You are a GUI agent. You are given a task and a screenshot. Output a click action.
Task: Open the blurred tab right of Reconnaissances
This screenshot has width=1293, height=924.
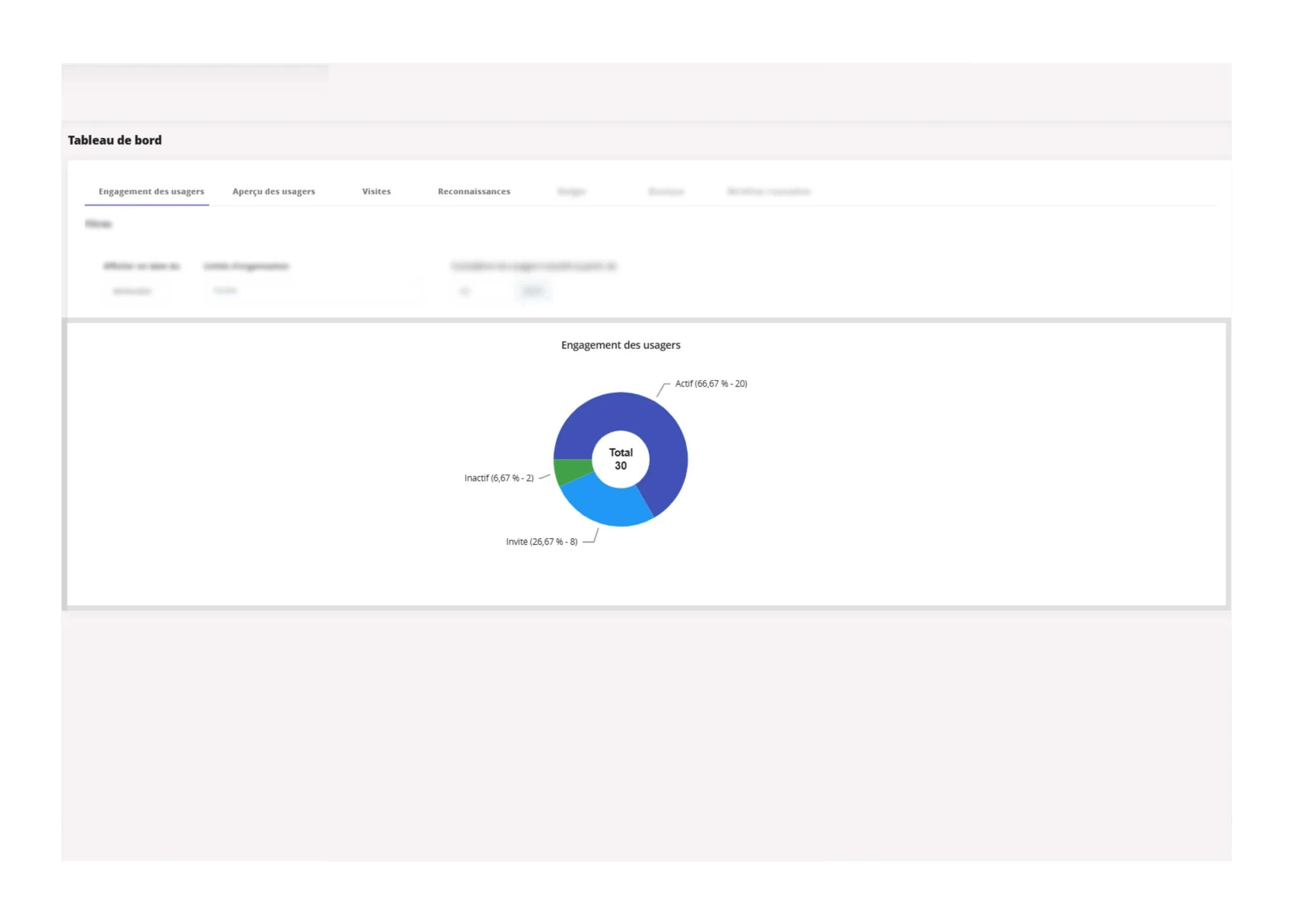571,191
